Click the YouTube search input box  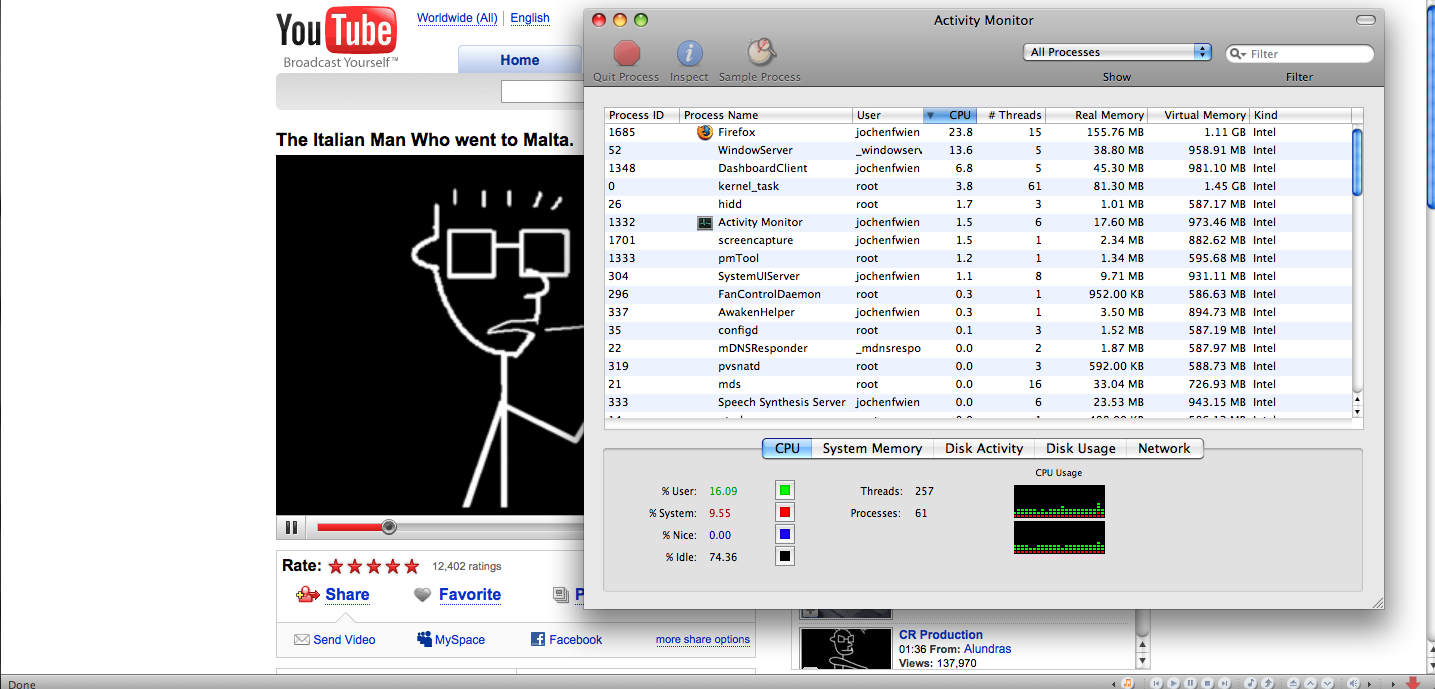541,92
